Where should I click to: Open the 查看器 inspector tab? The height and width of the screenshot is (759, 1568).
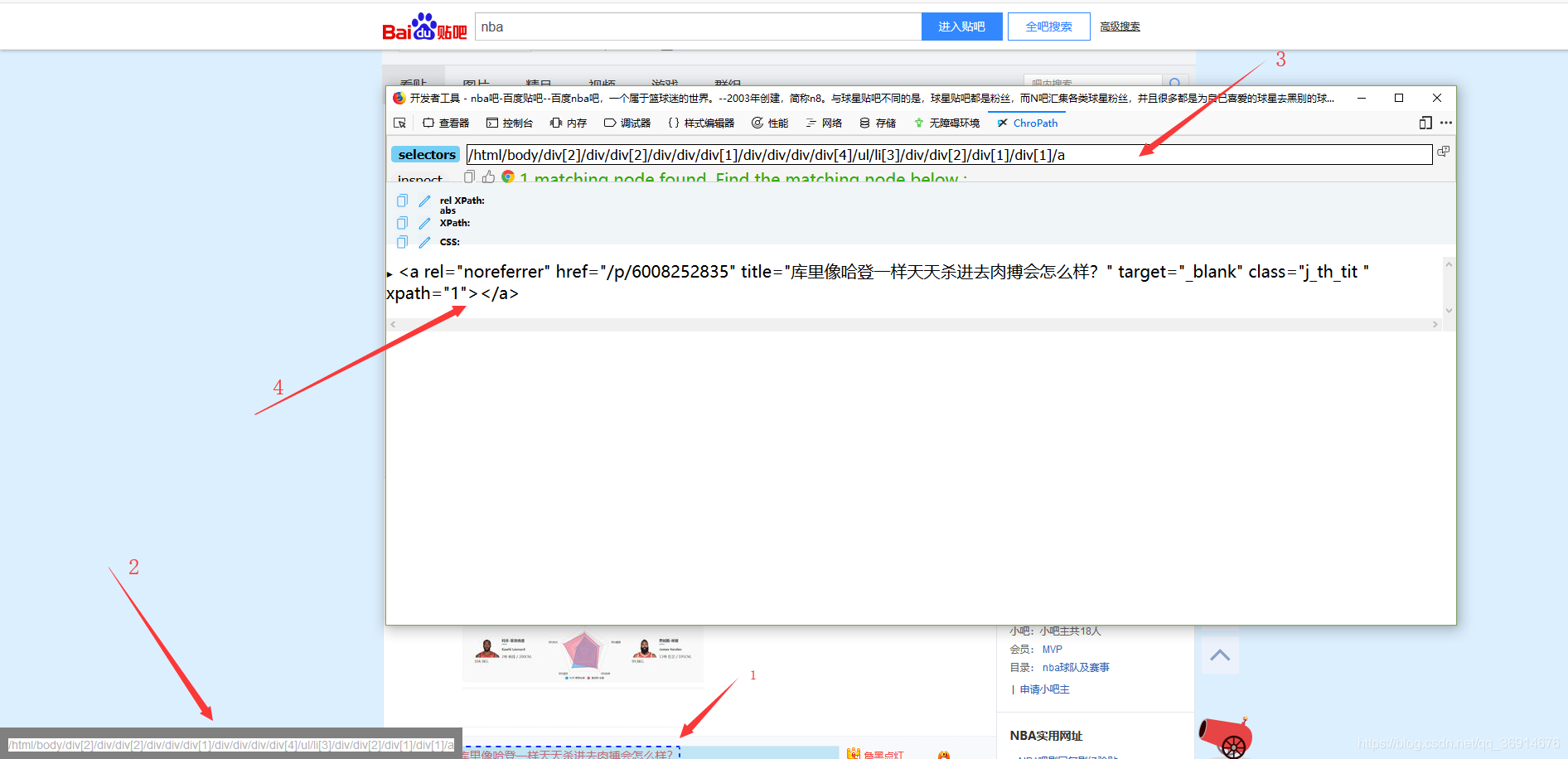click(446, 123)
